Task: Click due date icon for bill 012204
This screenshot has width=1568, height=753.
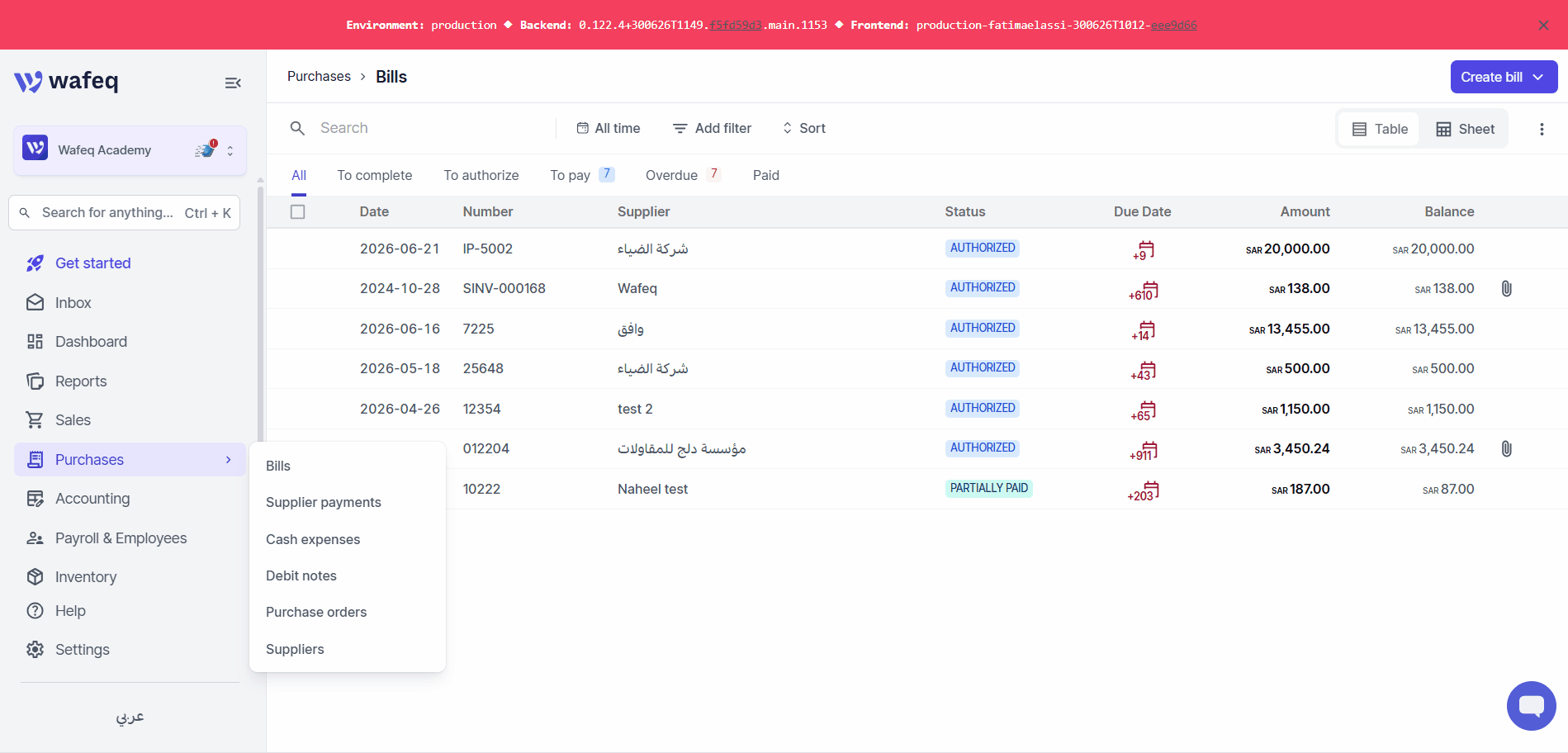Action: (1144, 450)
